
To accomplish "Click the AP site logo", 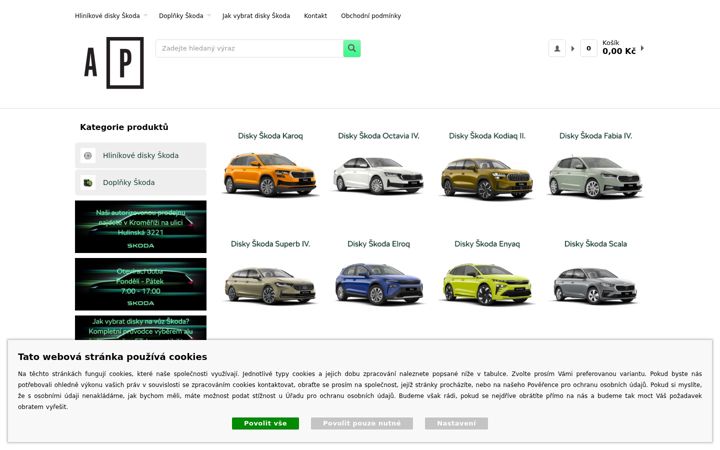I will point(114,62).
